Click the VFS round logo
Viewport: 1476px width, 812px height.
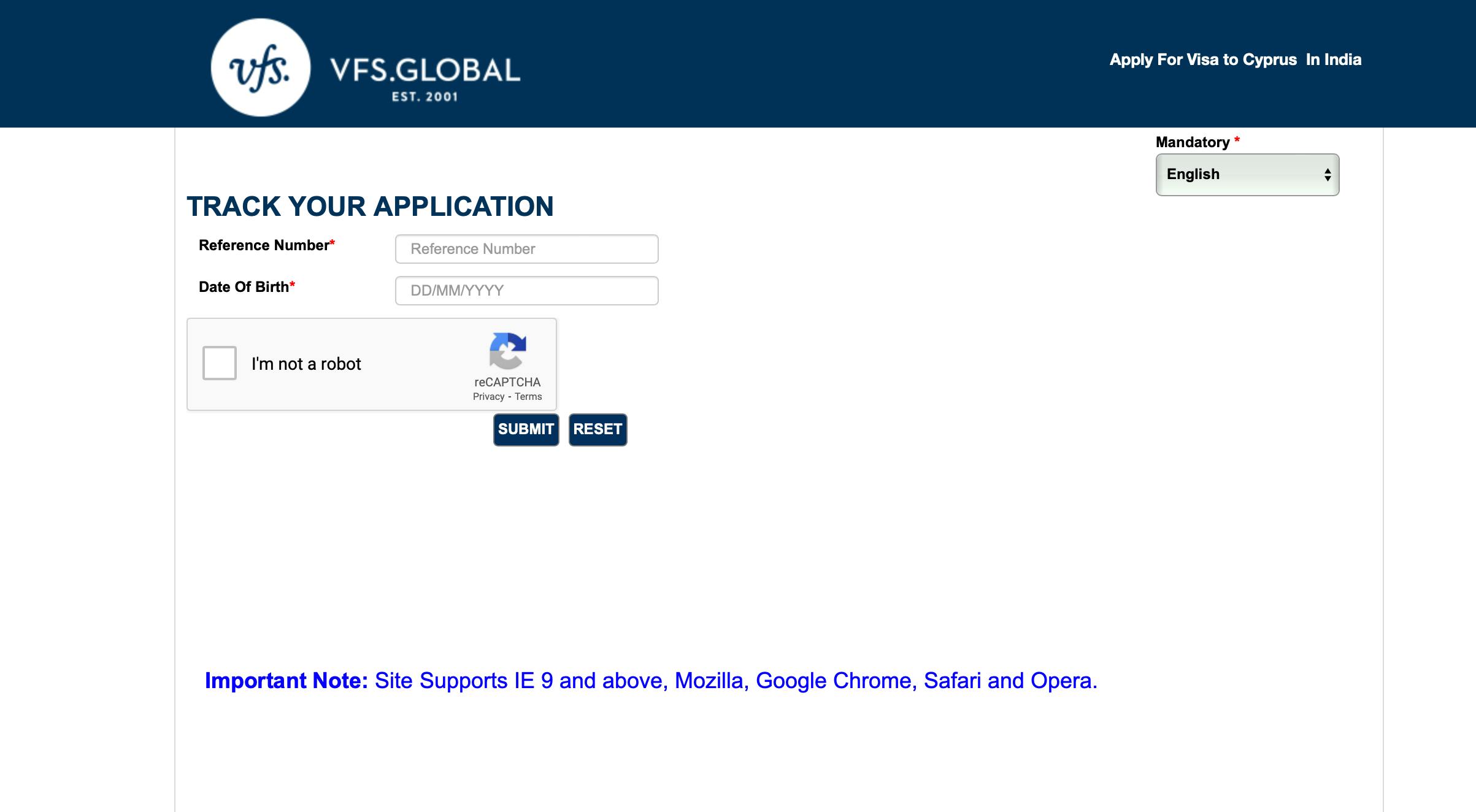pos(261,67)
